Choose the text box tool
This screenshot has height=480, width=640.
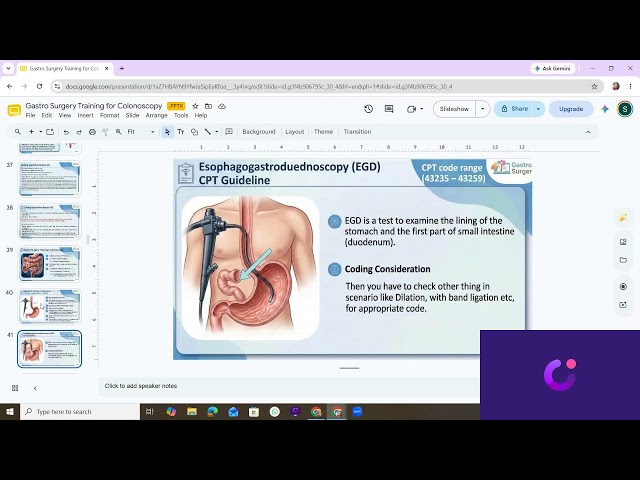180,132
